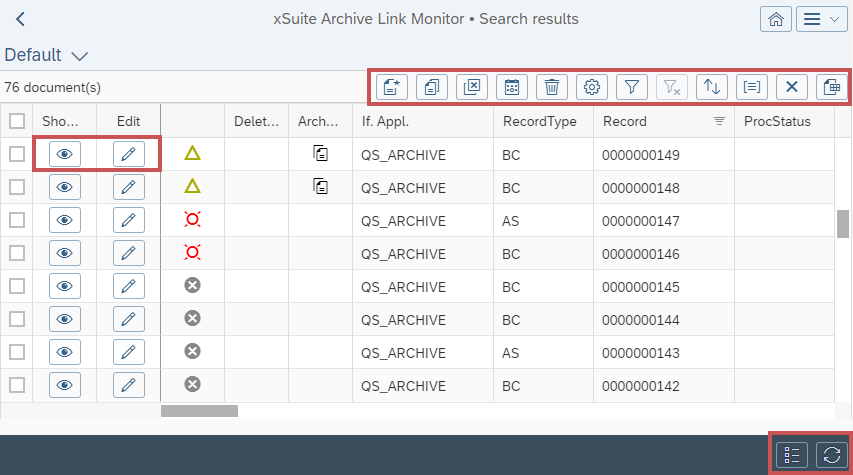Click grey X status of record 0000000145
Screen dimensions: 853x475
tap(193, 285)
